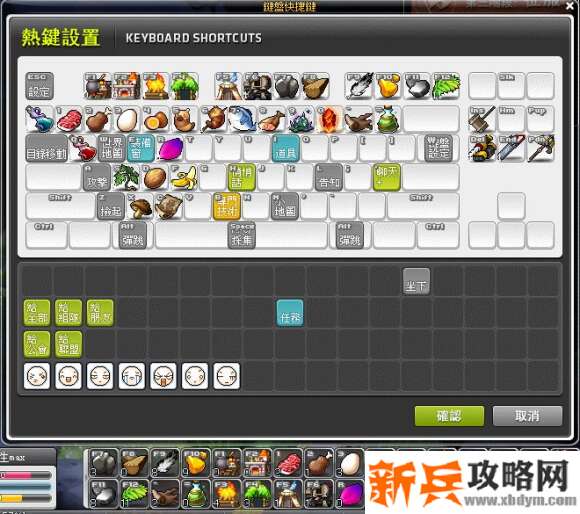This screenshot has width=580, height=514.
Task: Select the gloves icon on Delete key
Action: [482, 148]
